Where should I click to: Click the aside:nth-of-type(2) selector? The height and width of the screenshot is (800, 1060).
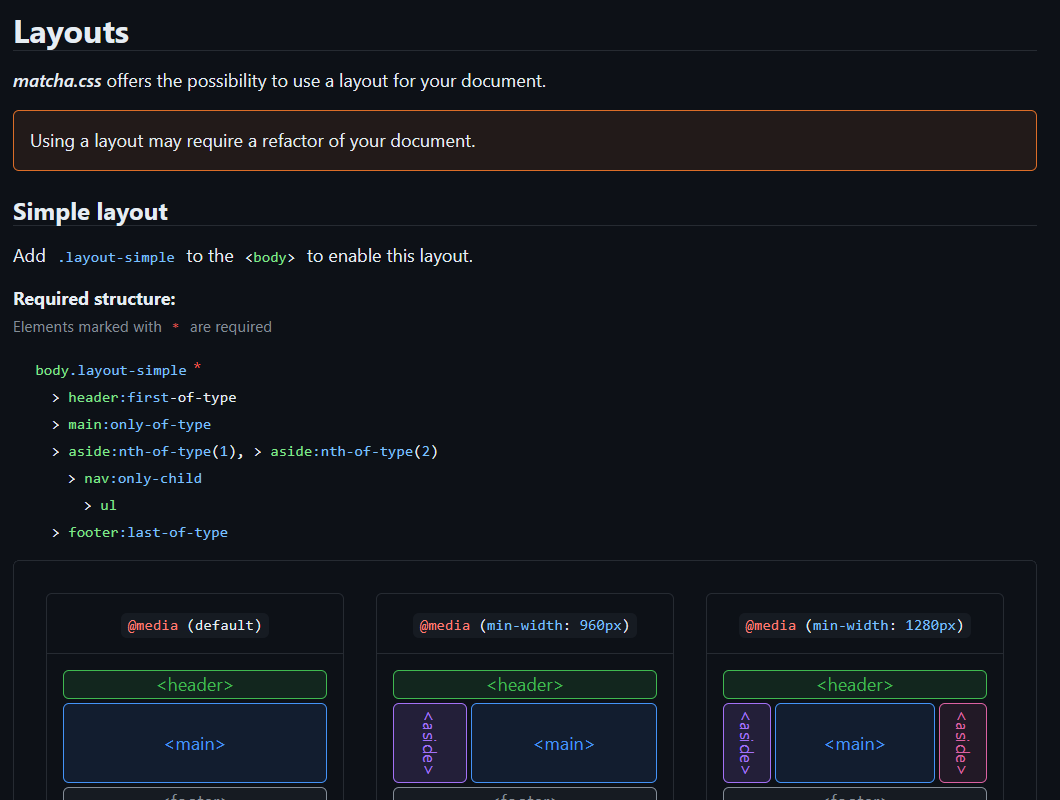(354, 452)
